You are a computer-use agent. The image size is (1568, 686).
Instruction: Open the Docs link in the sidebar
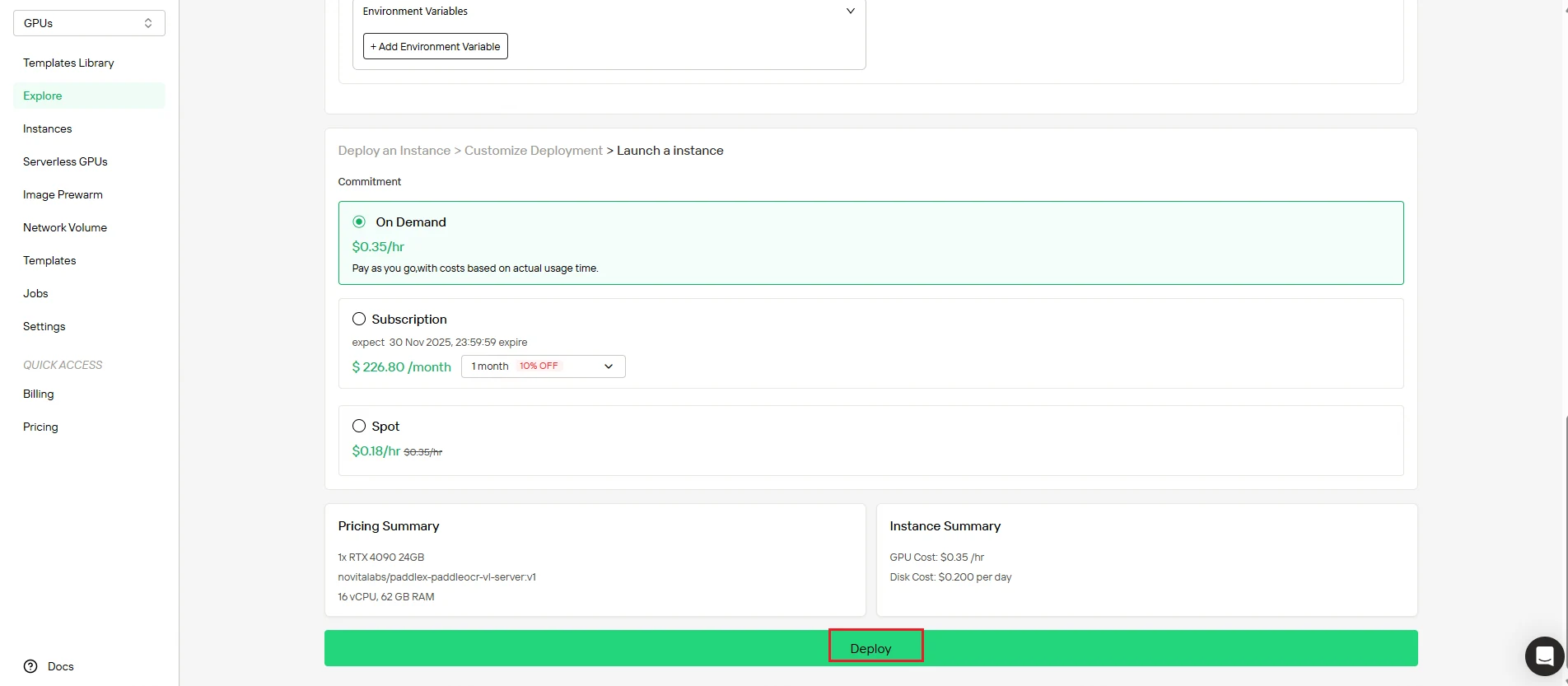(60, 666)
